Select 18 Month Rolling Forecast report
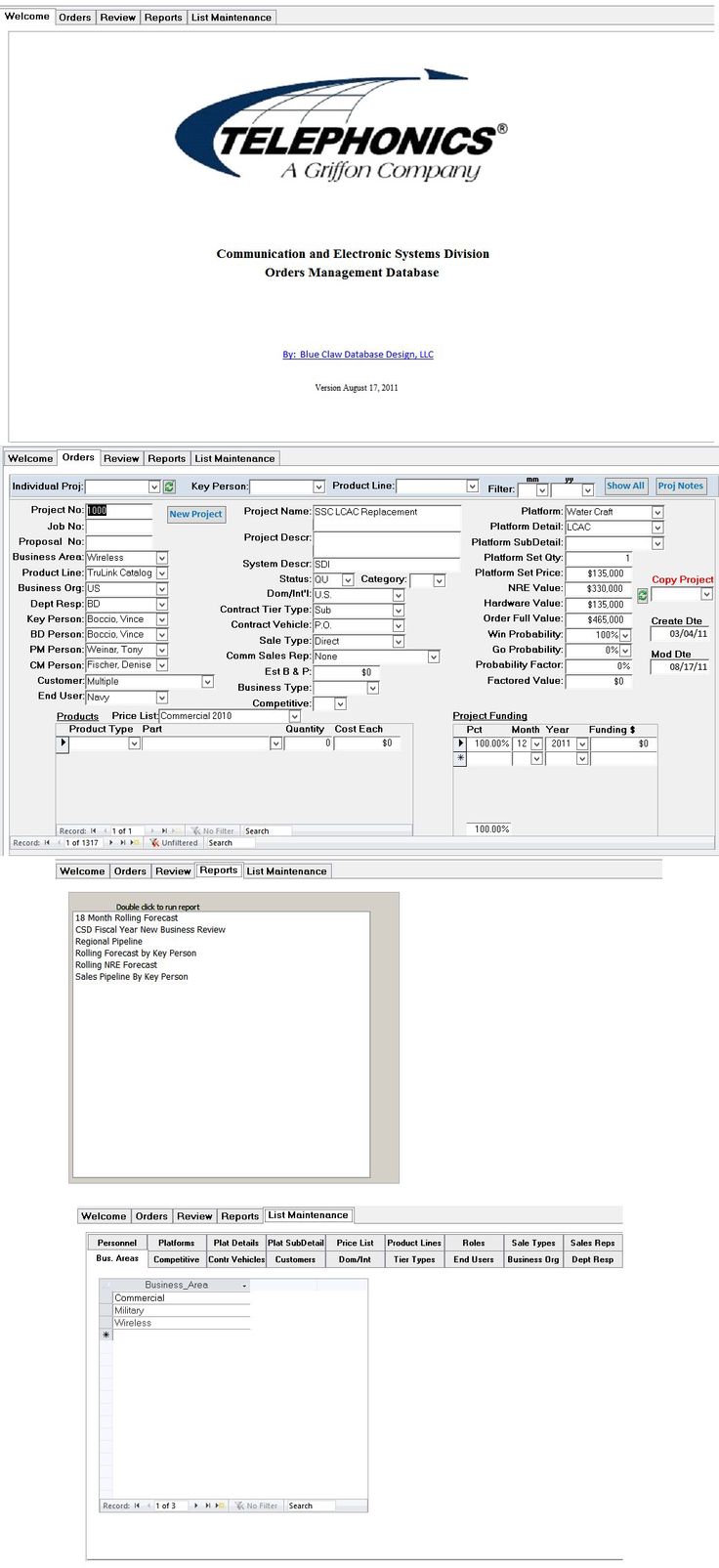The height and width of the screenshot is (1568, 719). point(127,918)
